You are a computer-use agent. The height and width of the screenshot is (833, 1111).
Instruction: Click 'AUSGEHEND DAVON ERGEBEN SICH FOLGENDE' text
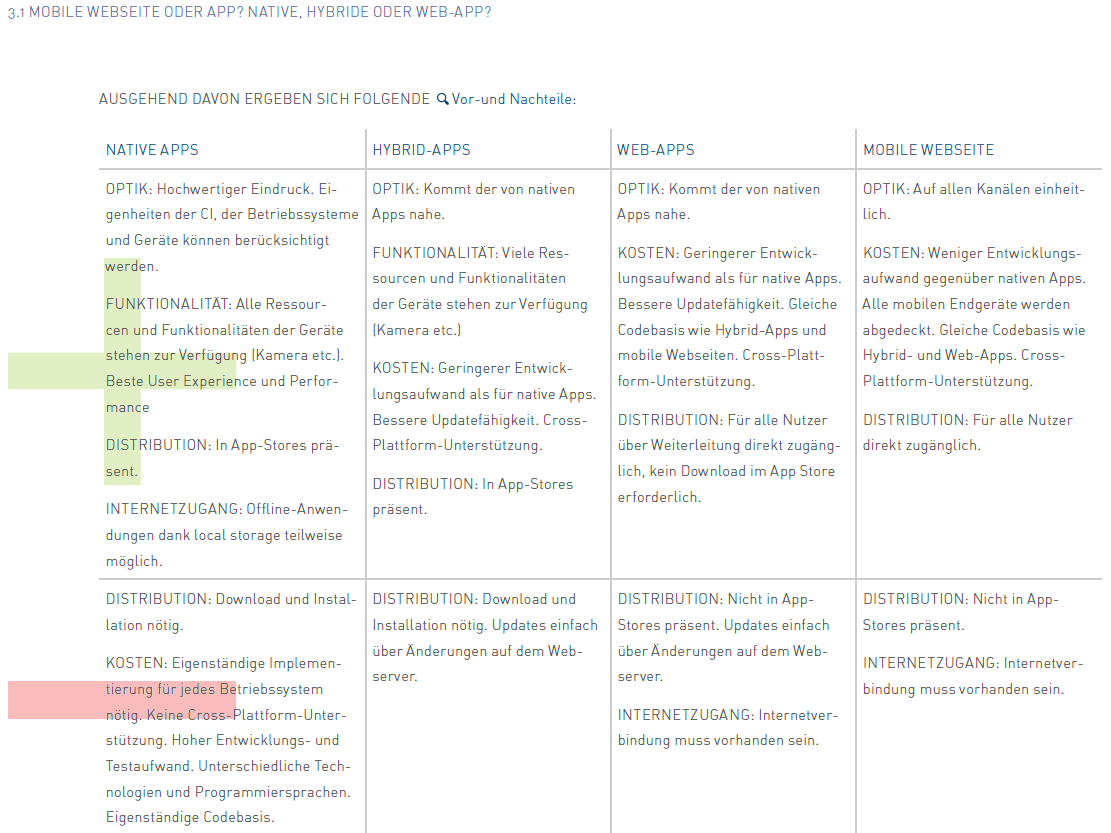264,99
